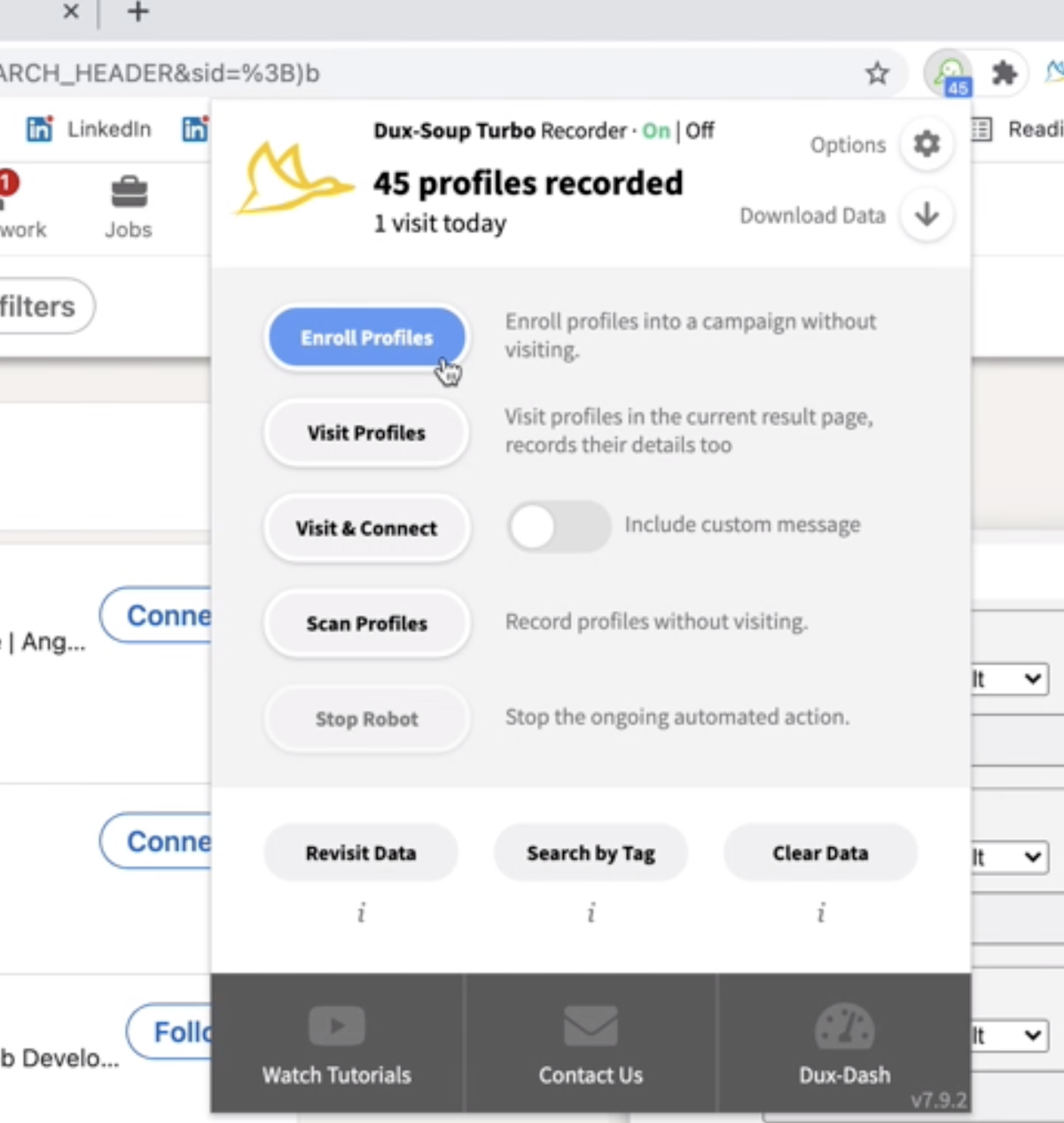The height and width of the screenshot is (1123, 1064).
Task: Open info icon under Clear Data
Action: (x=820, y=913)
